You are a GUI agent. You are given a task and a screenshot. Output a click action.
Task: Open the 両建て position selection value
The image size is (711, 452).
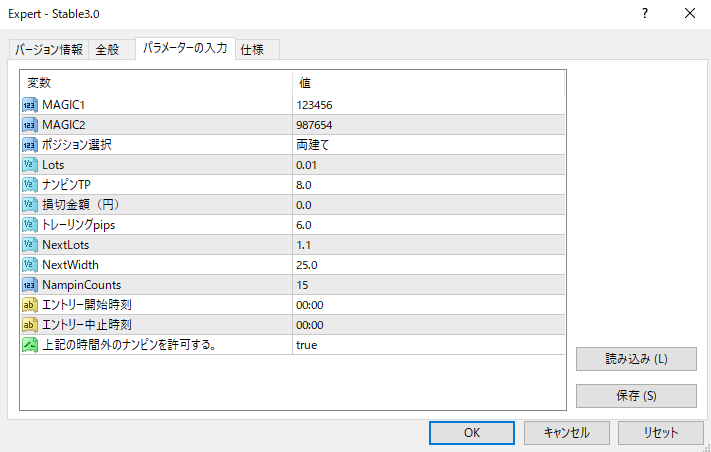(429, 145)
